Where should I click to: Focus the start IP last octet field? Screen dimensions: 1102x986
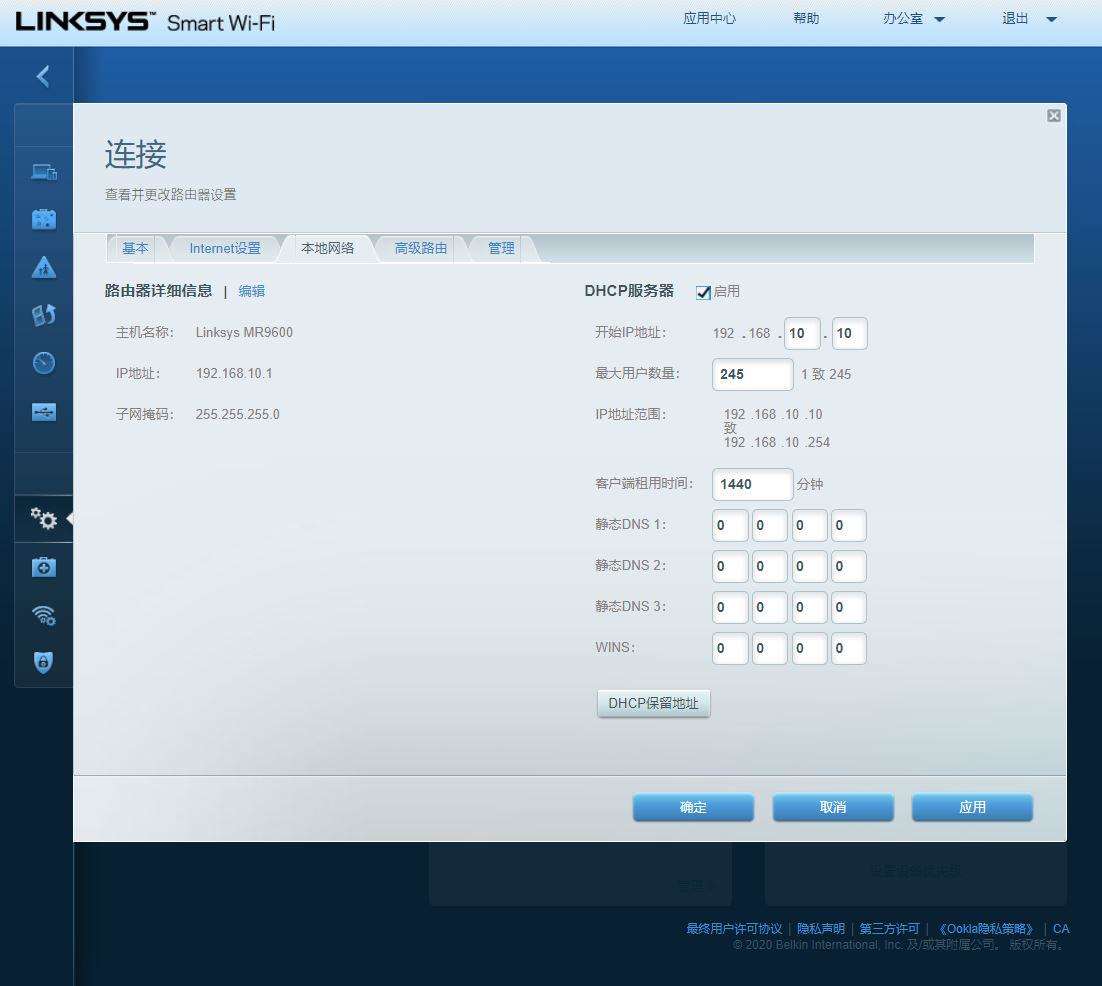point(850,333)
